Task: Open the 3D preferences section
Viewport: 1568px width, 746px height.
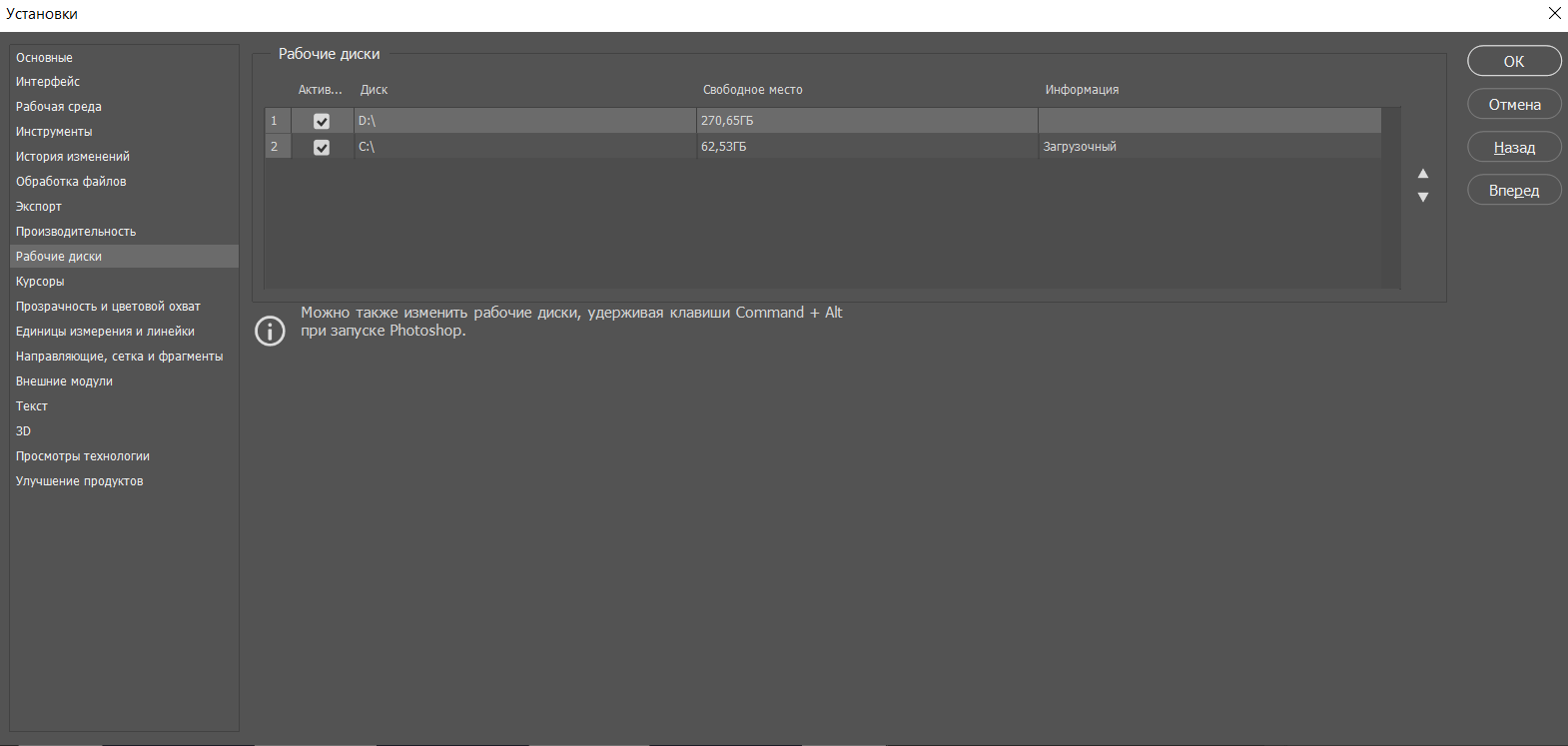Action: pos(125,431)
